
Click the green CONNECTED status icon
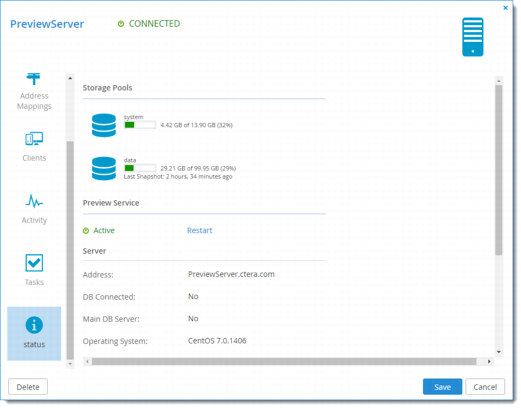click(x=121, y=24)
